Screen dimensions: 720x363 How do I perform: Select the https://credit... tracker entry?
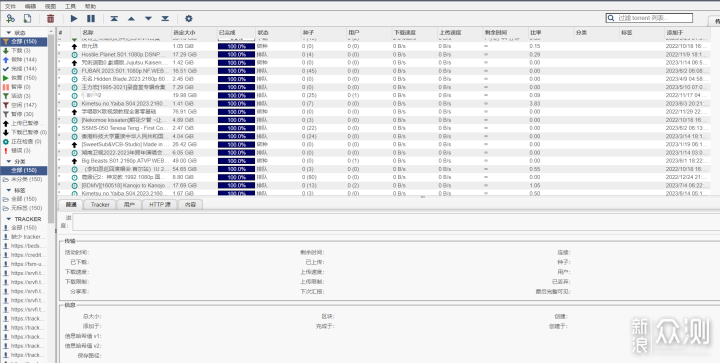pyautogui.click(x=24, y=255)
